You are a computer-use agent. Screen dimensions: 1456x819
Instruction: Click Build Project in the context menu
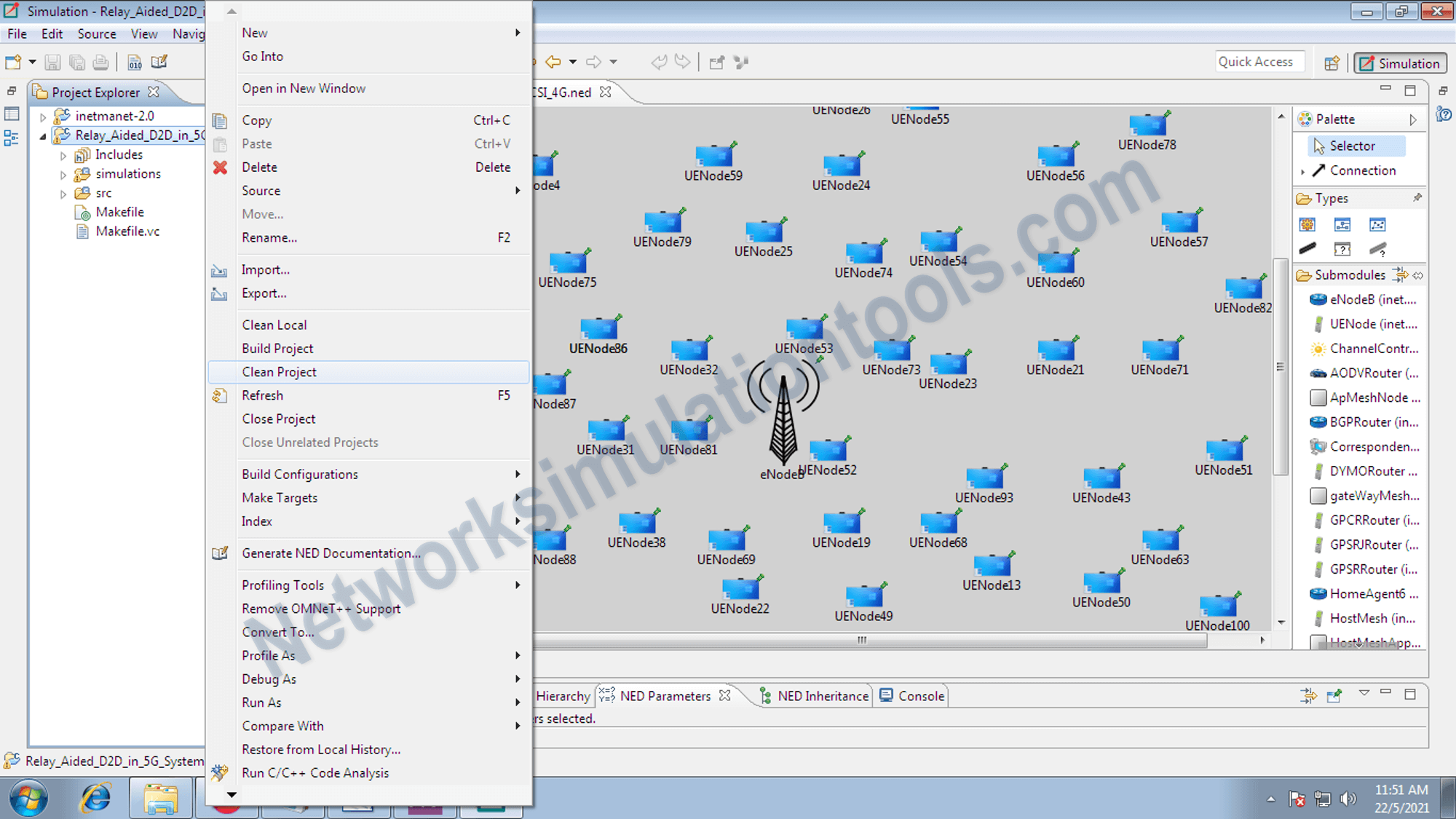[x=277, y=348]
